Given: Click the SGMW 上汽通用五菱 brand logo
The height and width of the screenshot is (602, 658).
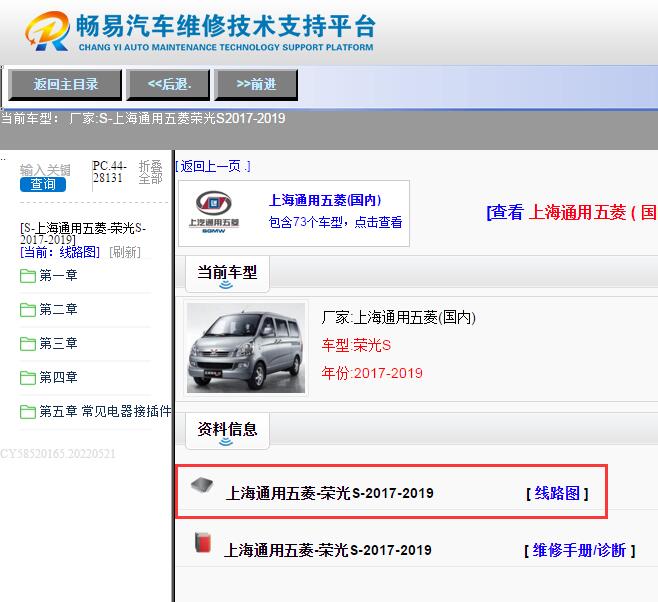Looking at the screenshot, I should click(x=214, y=212).
